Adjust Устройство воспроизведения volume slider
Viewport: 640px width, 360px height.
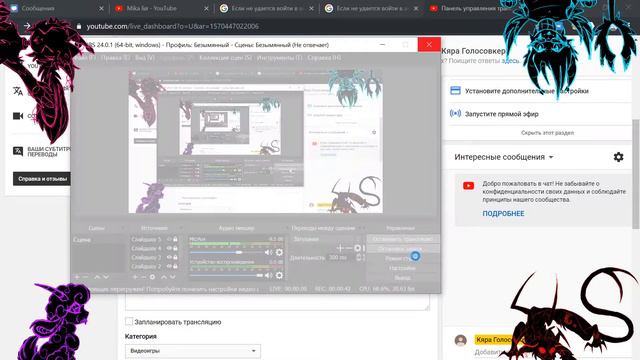tap(226, 276)
